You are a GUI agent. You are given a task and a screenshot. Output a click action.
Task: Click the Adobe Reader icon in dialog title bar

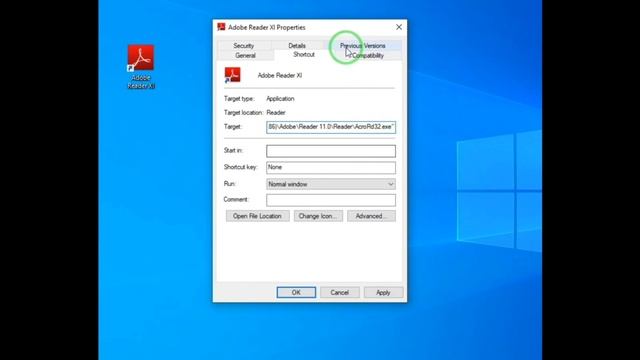point(221,27)
